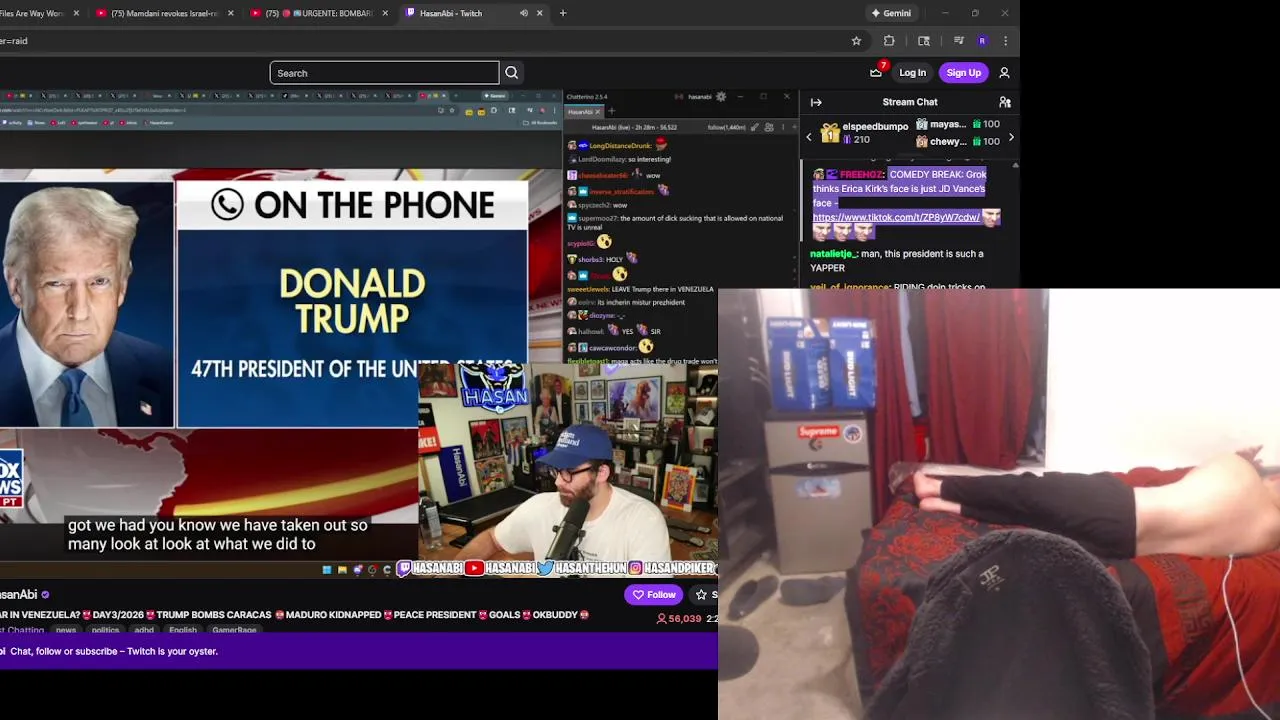Add a new Chatterino tab

[x=612, y=112]
